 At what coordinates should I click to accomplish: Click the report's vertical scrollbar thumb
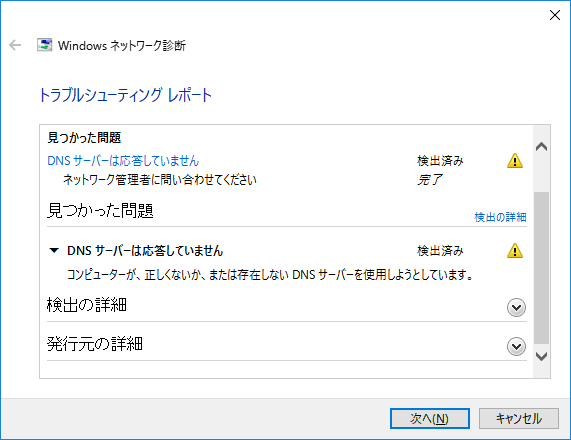(542, 268)
